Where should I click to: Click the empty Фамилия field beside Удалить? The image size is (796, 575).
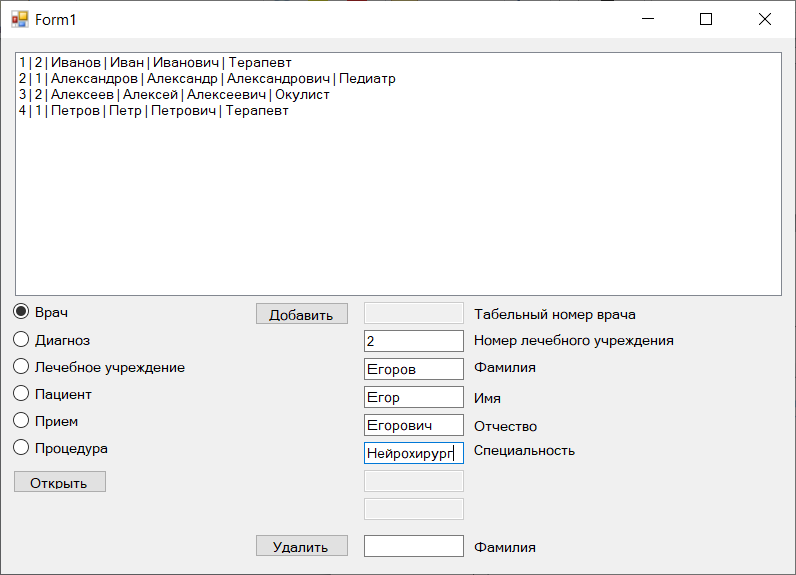pyautogui.click(x=414, y=546)
